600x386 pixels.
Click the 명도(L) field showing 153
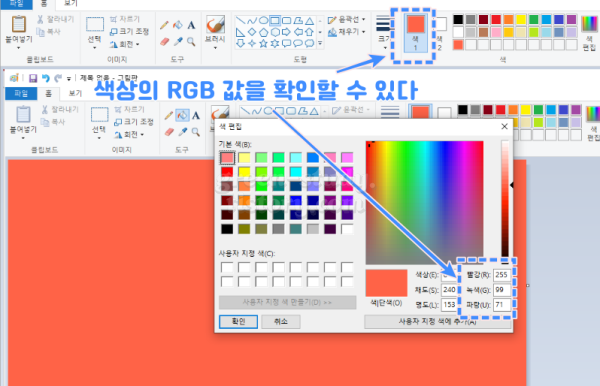(449, 305)
